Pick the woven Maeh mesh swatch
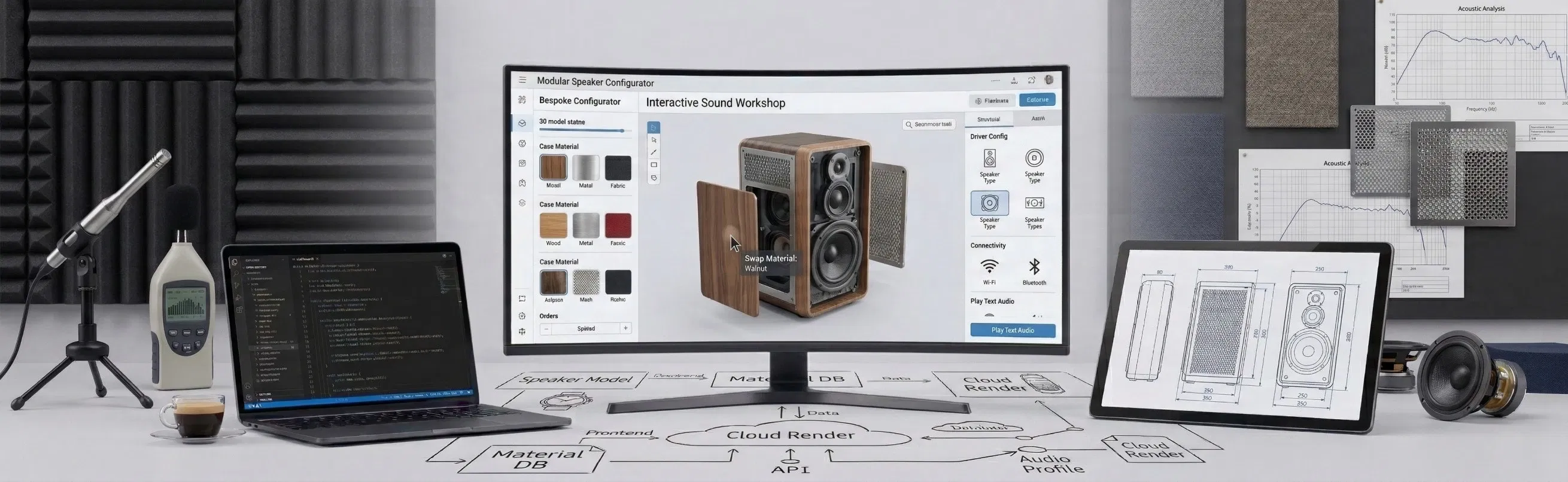1568x482 pixels. click(x=585, y=282)
